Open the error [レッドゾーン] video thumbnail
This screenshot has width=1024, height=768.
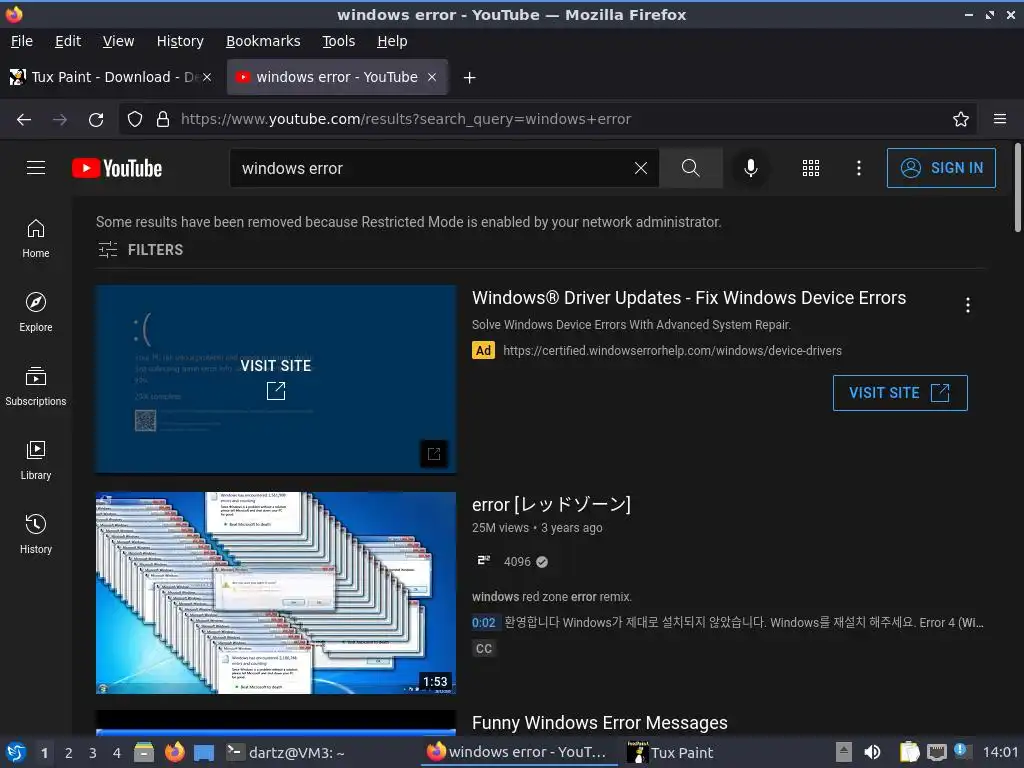click(x=276, y=593)
